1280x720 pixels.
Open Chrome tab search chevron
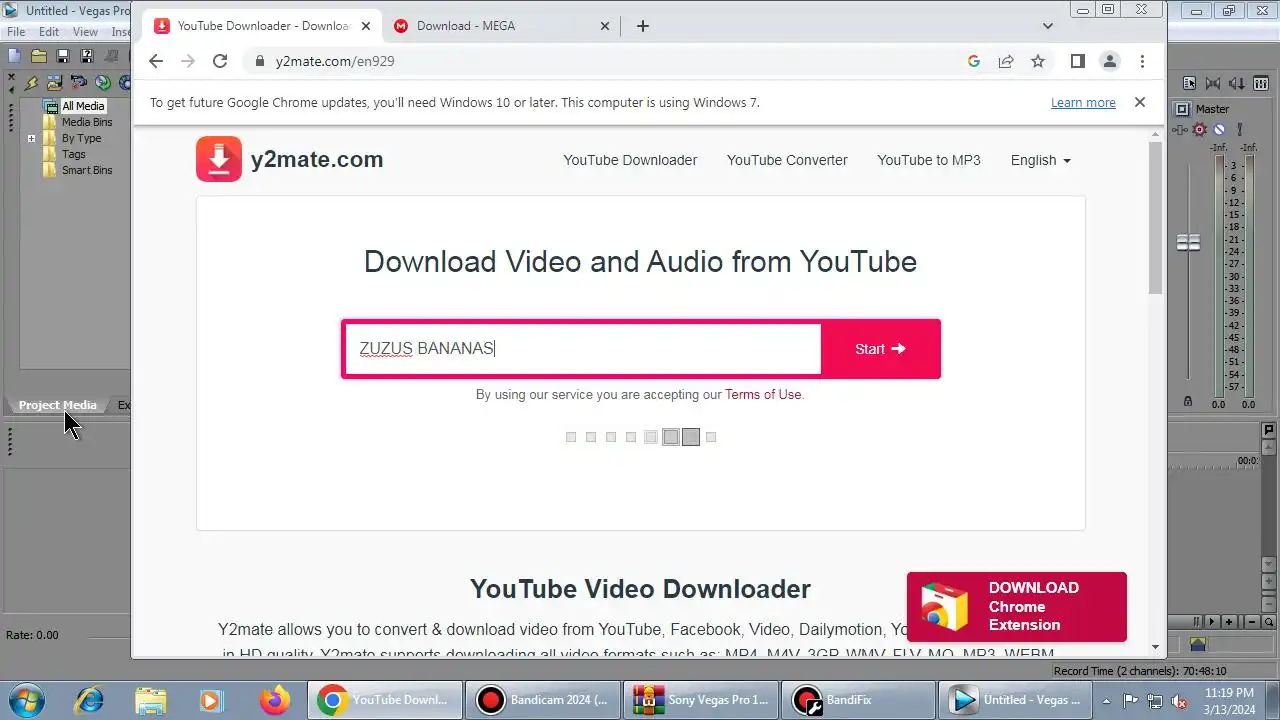(x=1048, y=26)
